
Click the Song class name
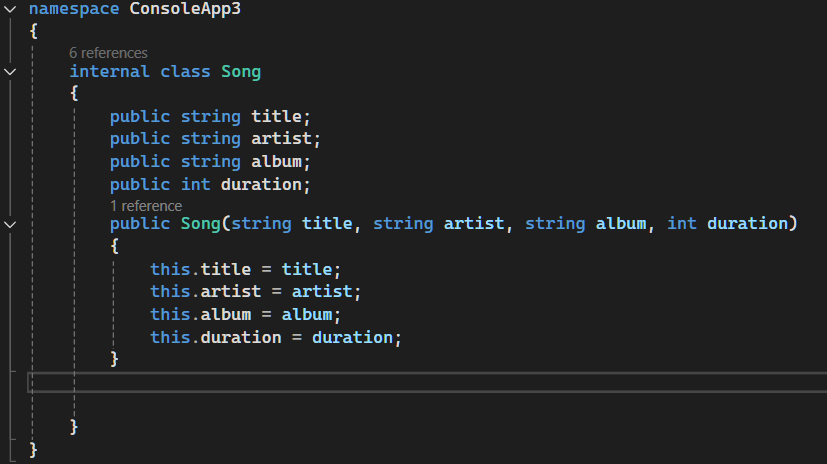241,71
